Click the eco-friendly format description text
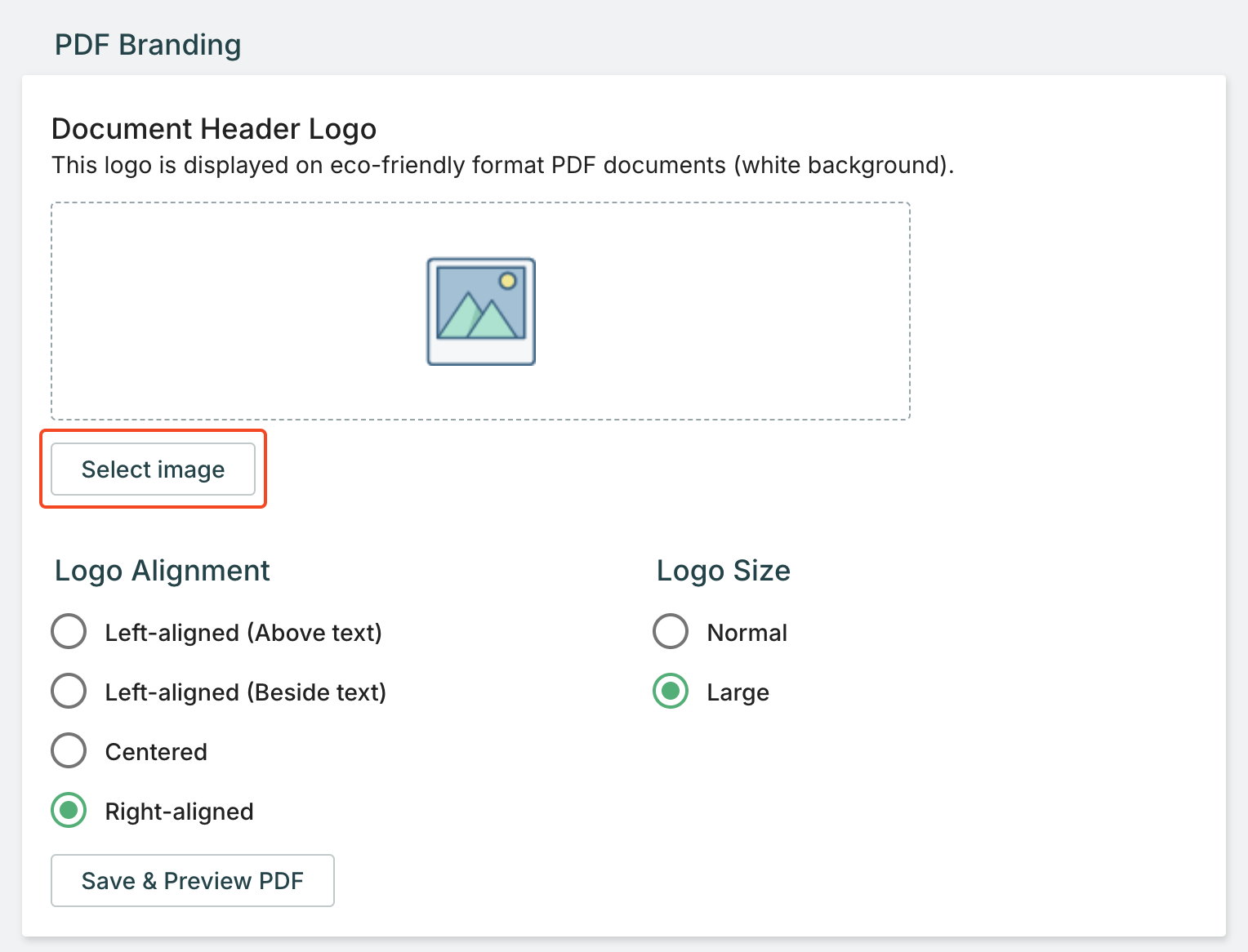1248x952 pixels. 502,165
